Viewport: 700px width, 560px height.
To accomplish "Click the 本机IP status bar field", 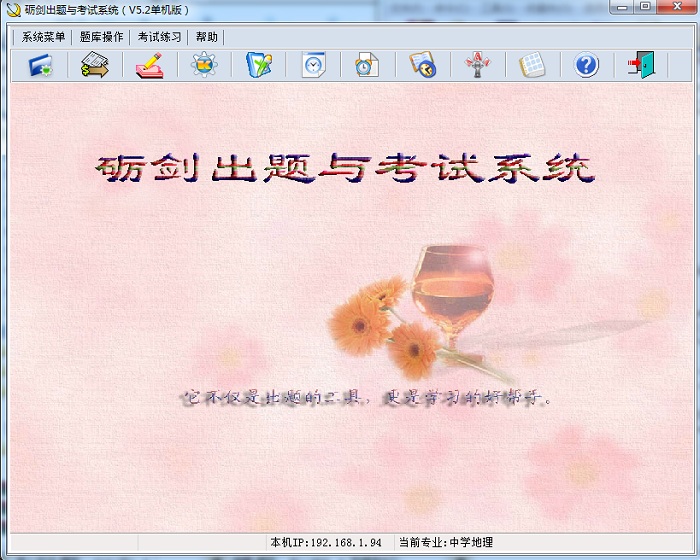I will point(325,542).
